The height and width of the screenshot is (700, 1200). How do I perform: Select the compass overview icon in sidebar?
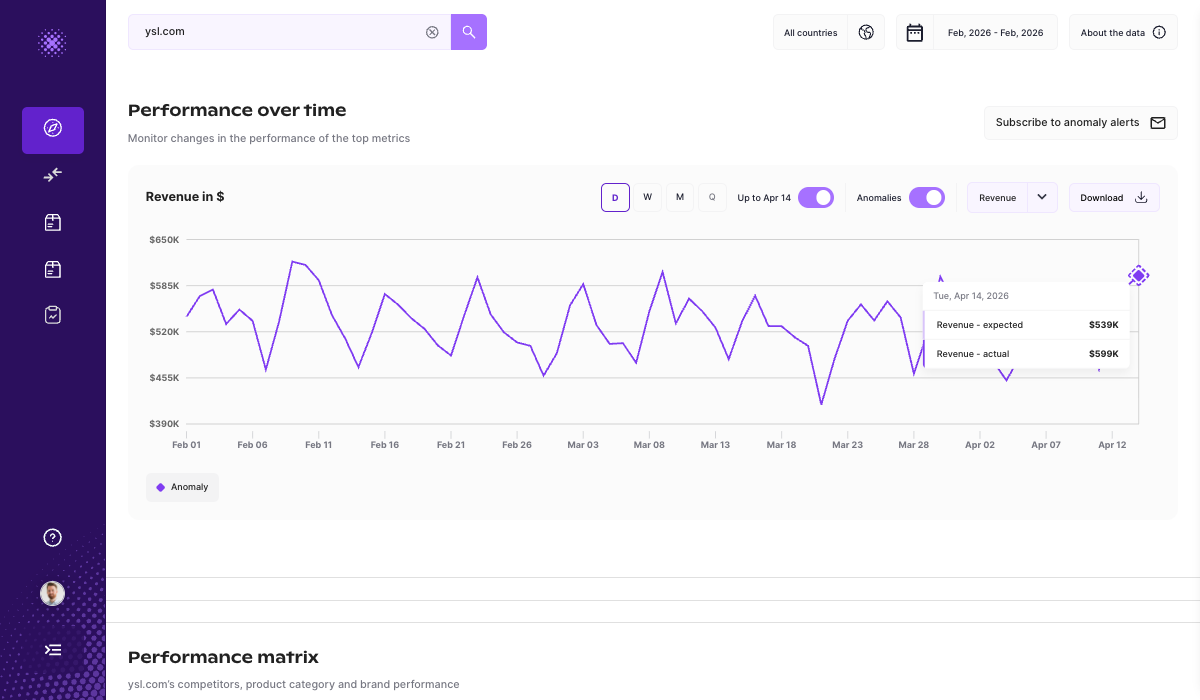52,130
